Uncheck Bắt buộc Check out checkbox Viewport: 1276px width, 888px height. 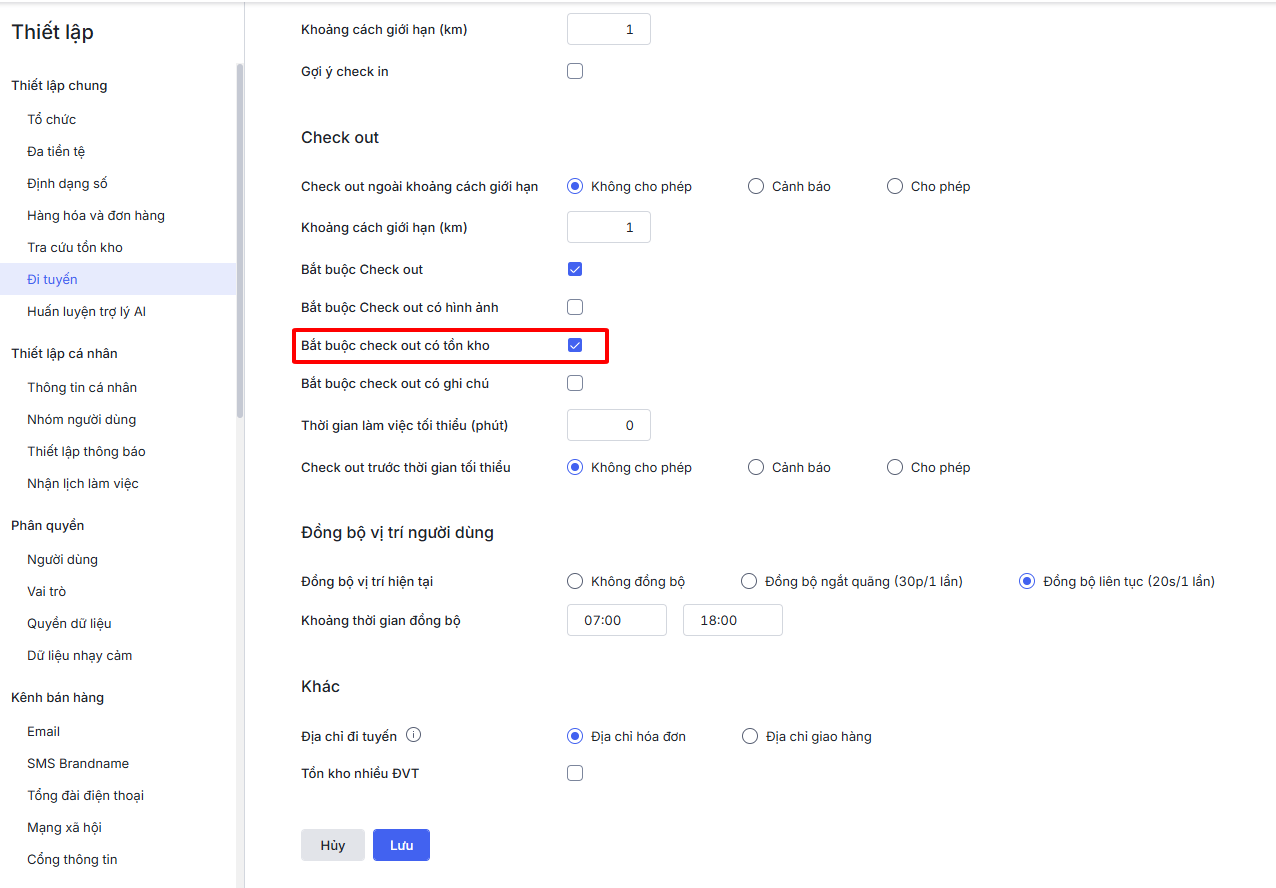(575, 269)
